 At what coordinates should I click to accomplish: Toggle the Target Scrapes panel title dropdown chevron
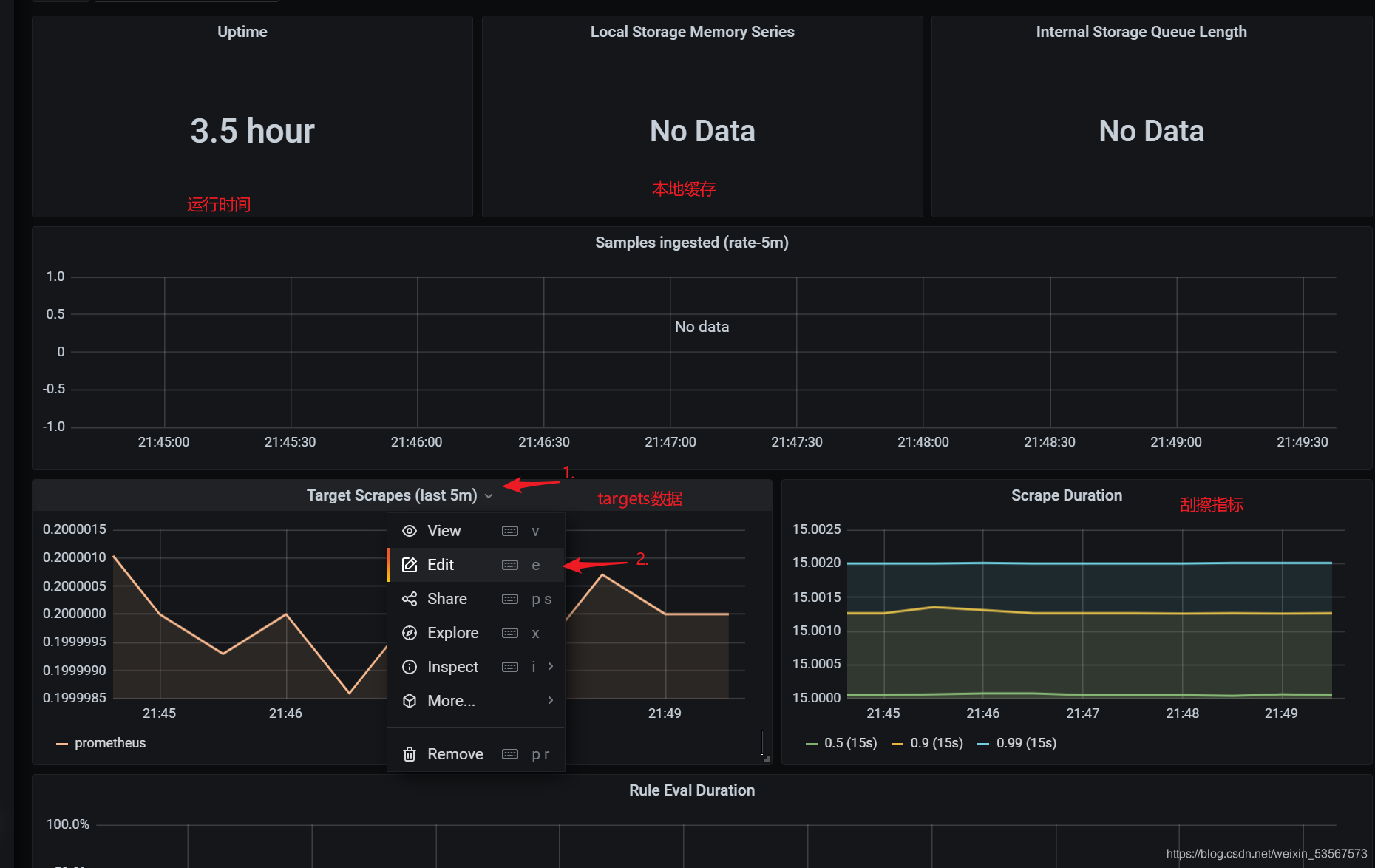pyautogui.click(x=489, y=496)
